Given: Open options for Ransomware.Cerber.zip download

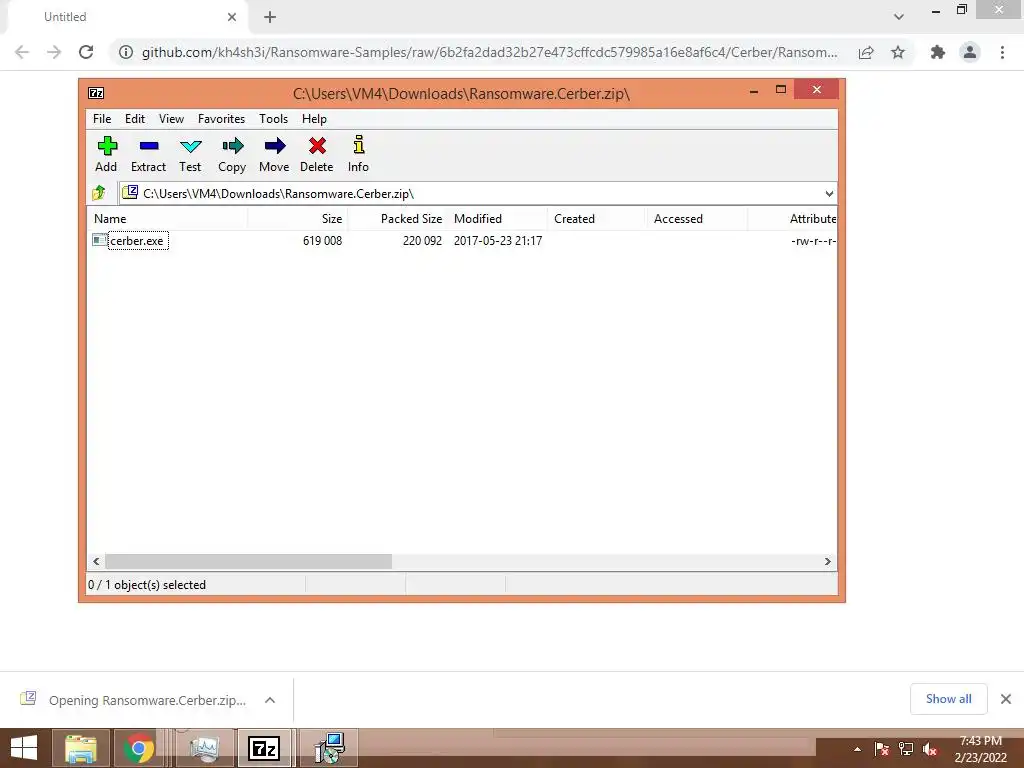Looking at the screenshot, I should point(270,700).
